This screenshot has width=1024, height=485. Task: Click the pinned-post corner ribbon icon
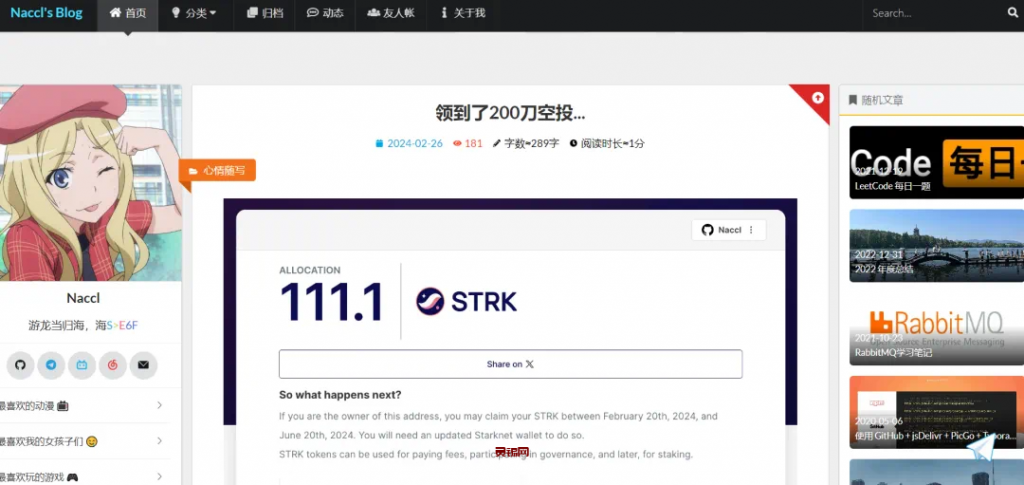pos(817,97)
